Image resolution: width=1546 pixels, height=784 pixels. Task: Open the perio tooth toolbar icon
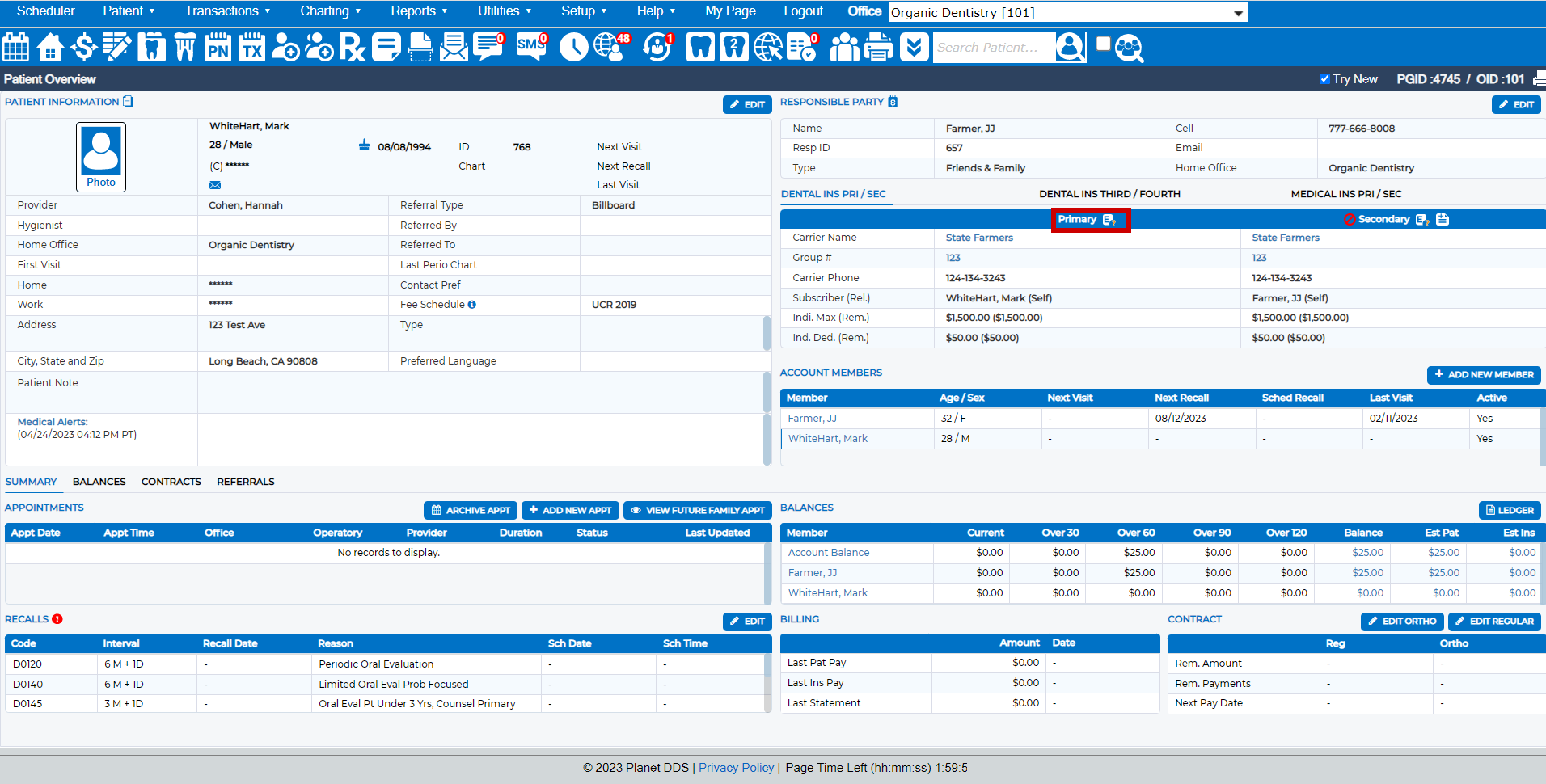(185, 47)
